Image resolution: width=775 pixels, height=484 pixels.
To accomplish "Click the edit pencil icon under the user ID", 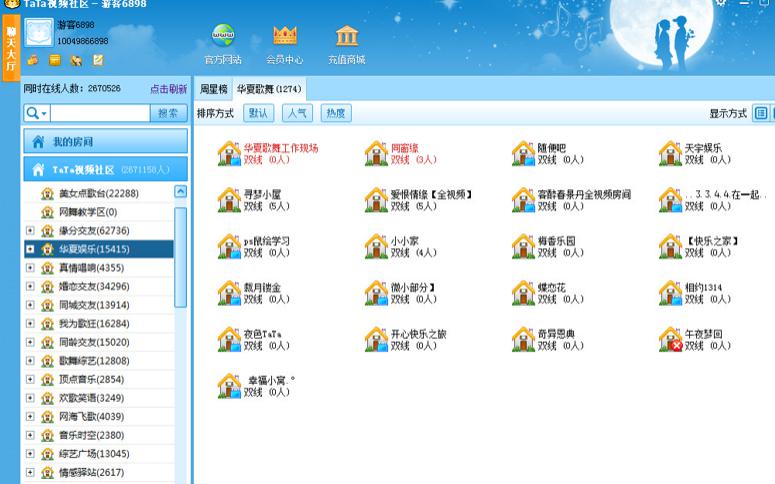I will pos(98,60).
